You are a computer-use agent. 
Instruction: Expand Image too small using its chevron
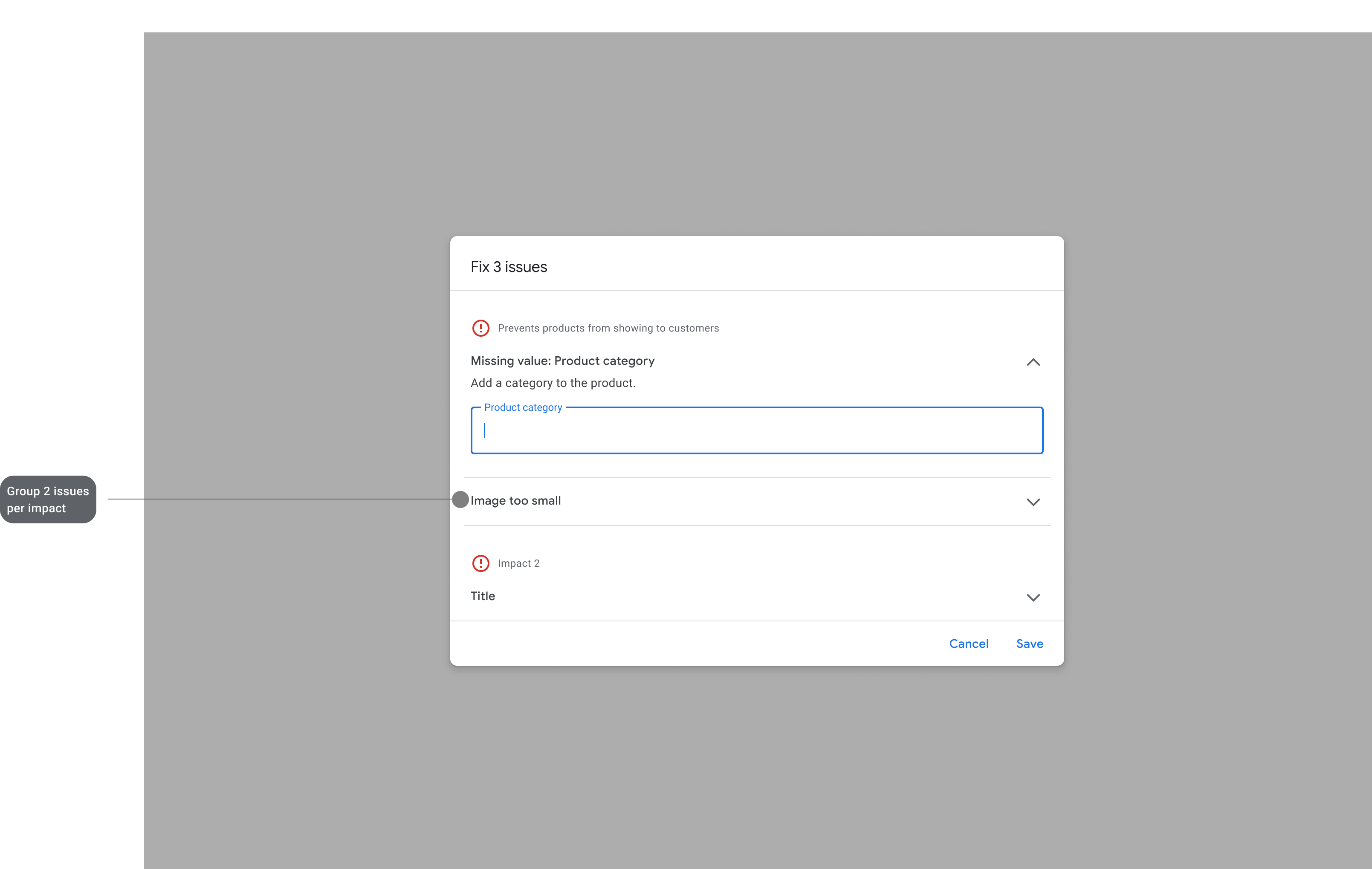point(1033,502)
